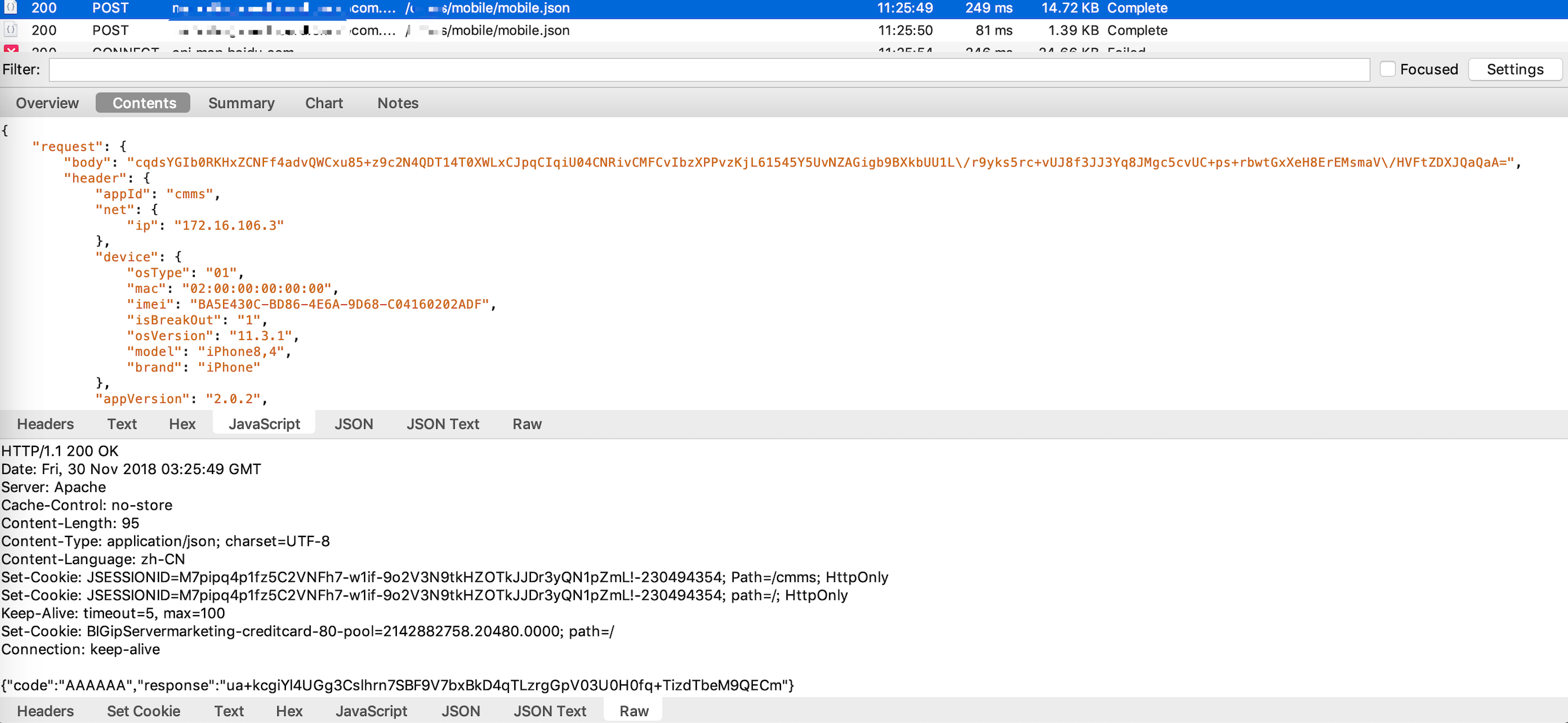
Task: Go to the Notes tab
Action: click(397, 103)
